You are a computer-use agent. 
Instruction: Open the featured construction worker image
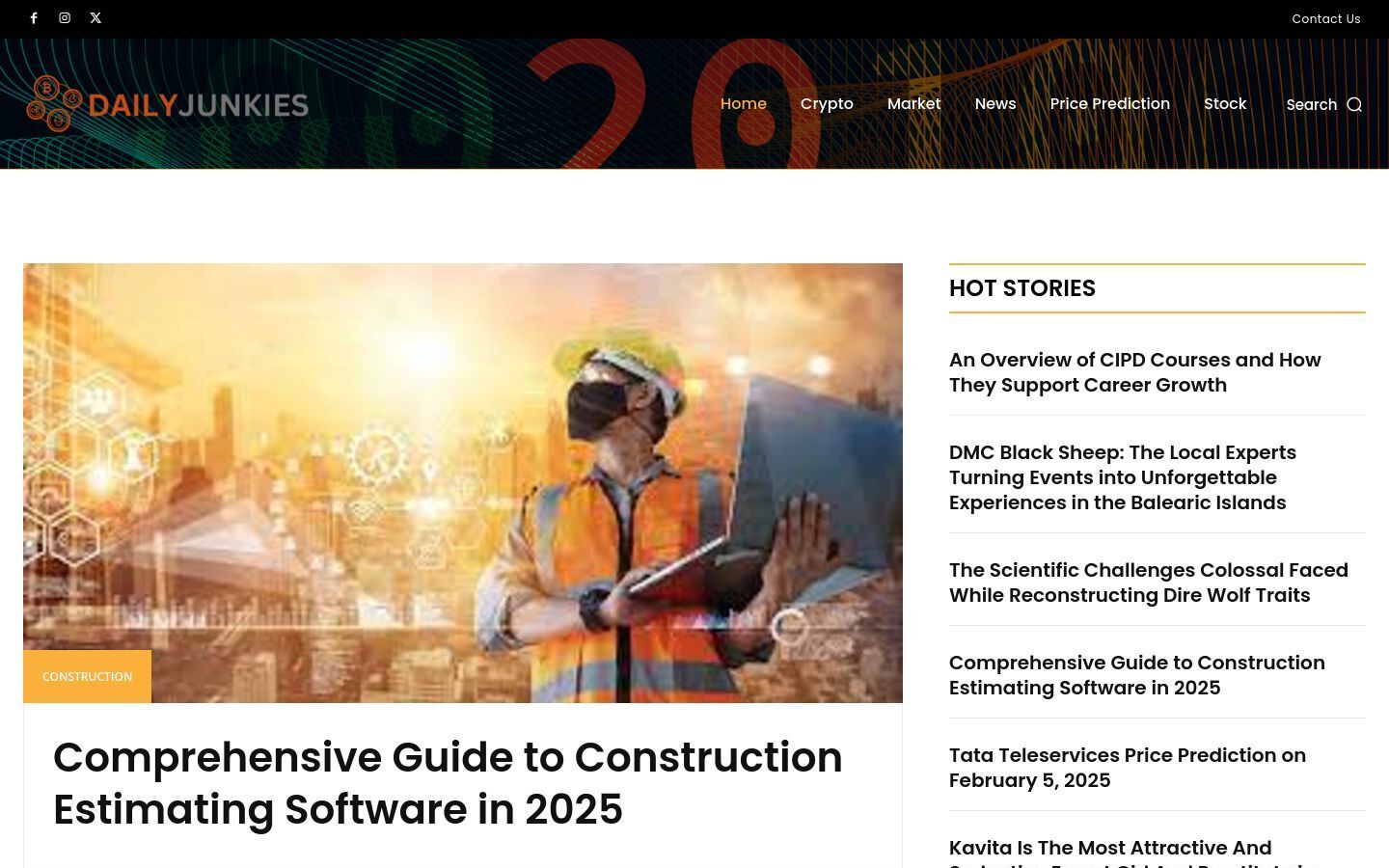coord(463,482)
